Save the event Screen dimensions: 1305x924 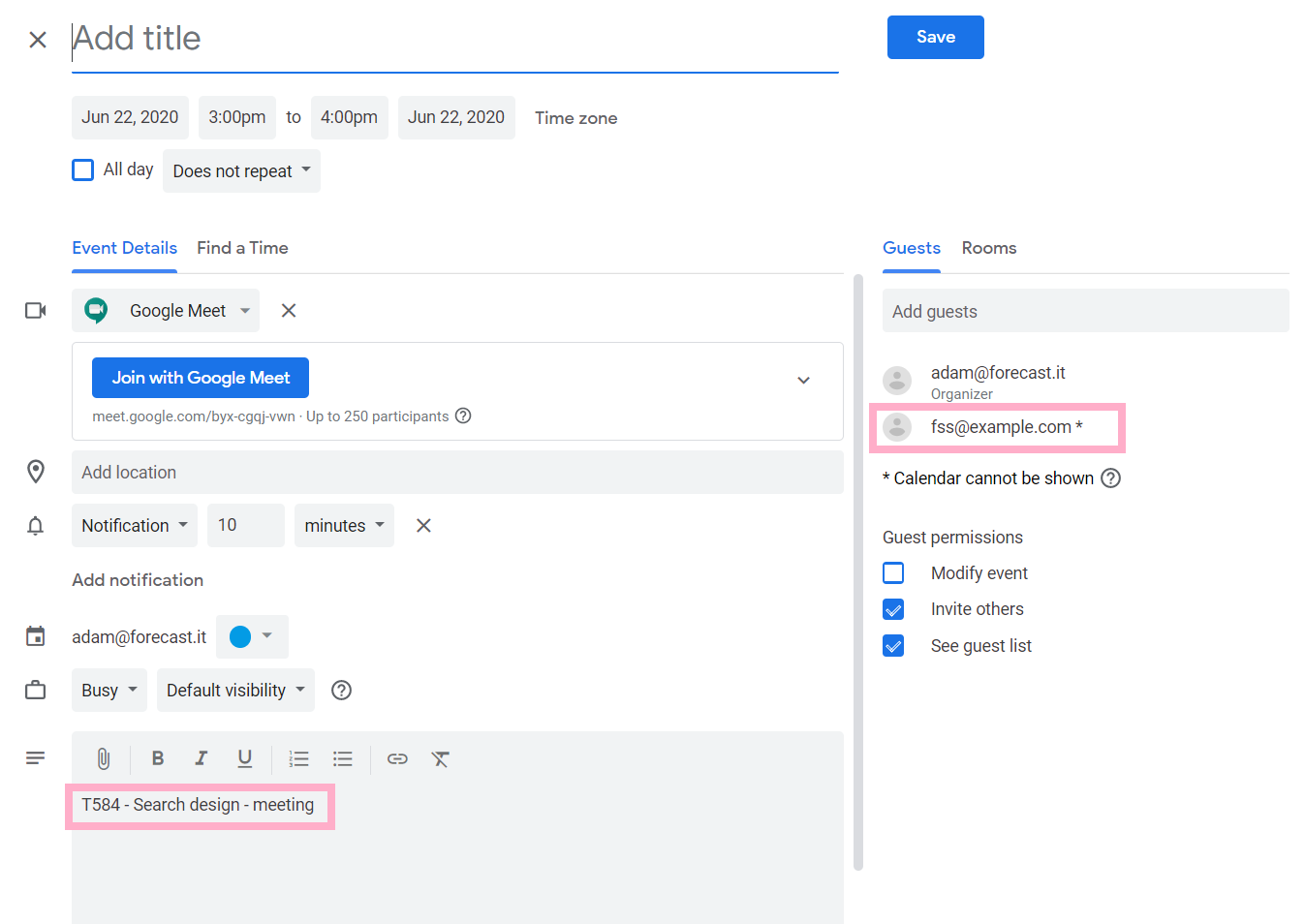[936, 37]
